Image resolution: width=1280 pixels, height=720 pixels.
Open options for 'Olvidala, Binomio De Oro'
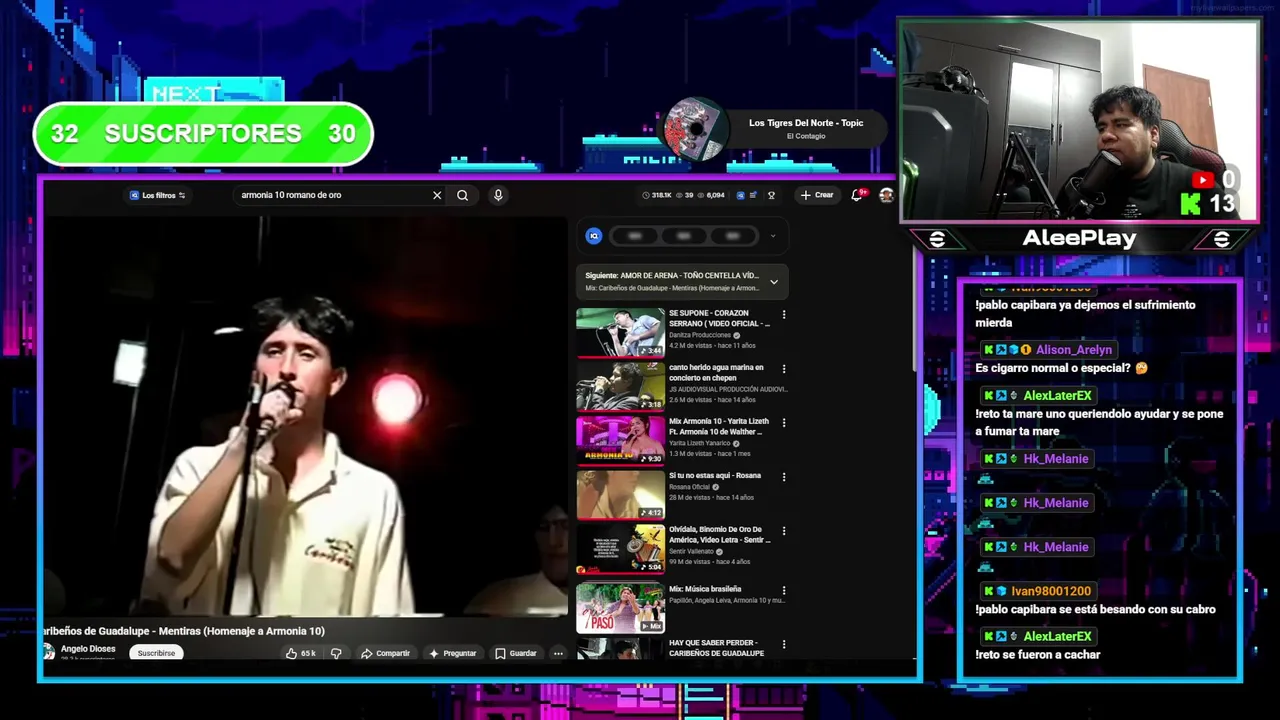783,531
